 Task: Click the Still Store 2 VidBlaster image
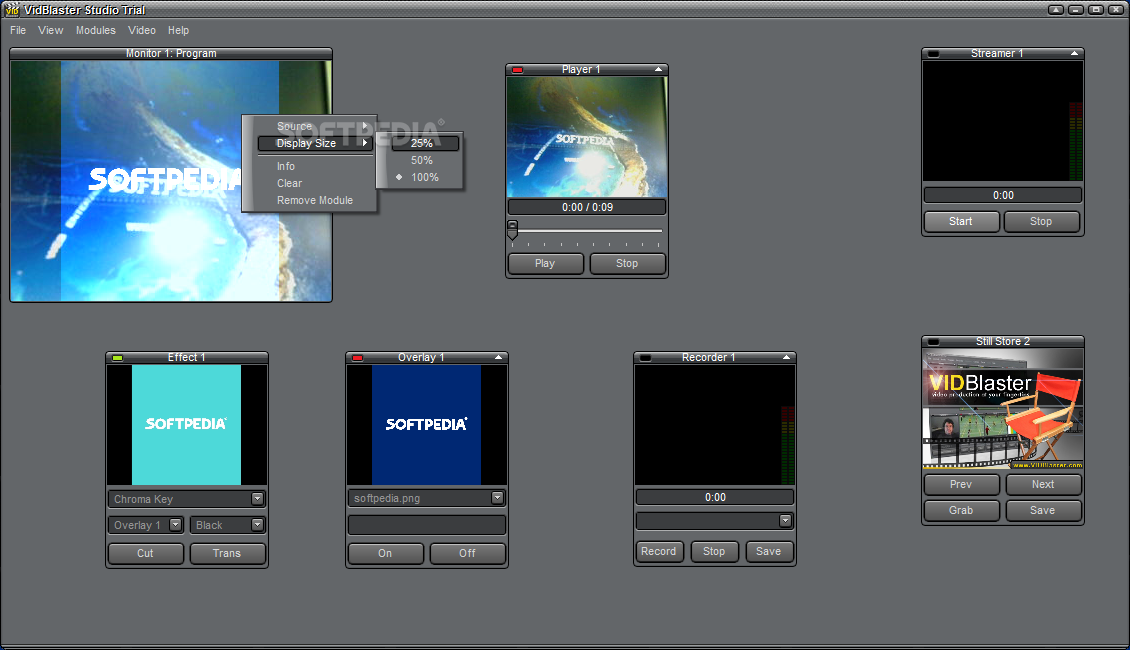point(1002,409)
